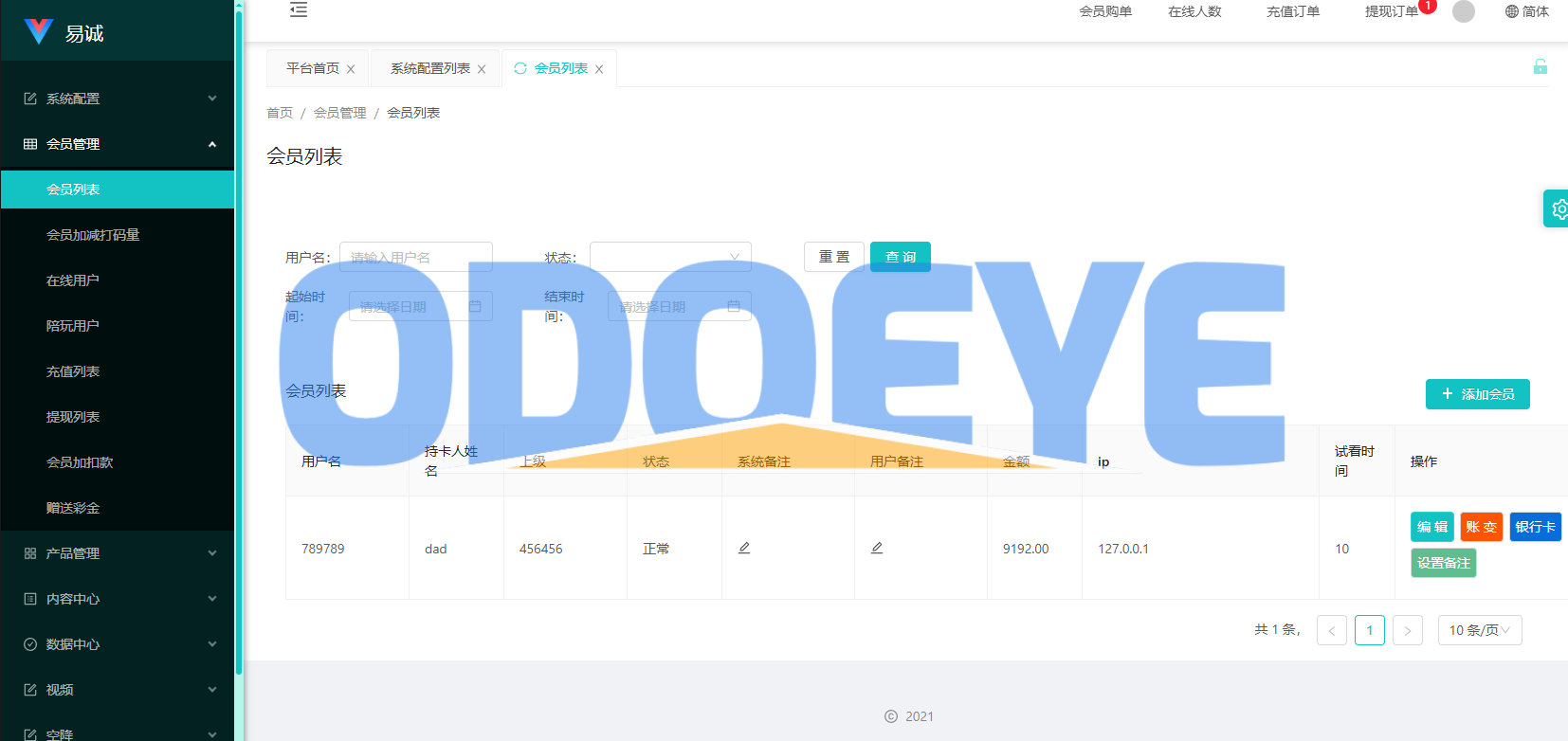
Task: Open 在线人数 in the top bar
Action: [x=1194, y=11]
